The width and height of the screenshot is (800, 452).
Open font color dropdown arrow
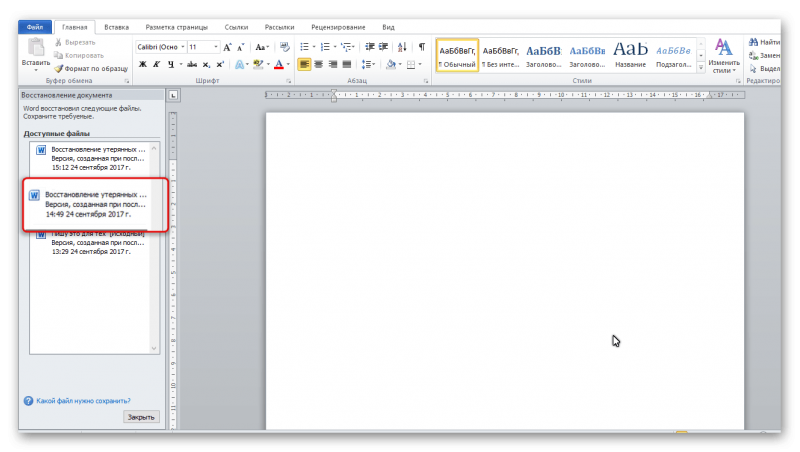(288, 64)
